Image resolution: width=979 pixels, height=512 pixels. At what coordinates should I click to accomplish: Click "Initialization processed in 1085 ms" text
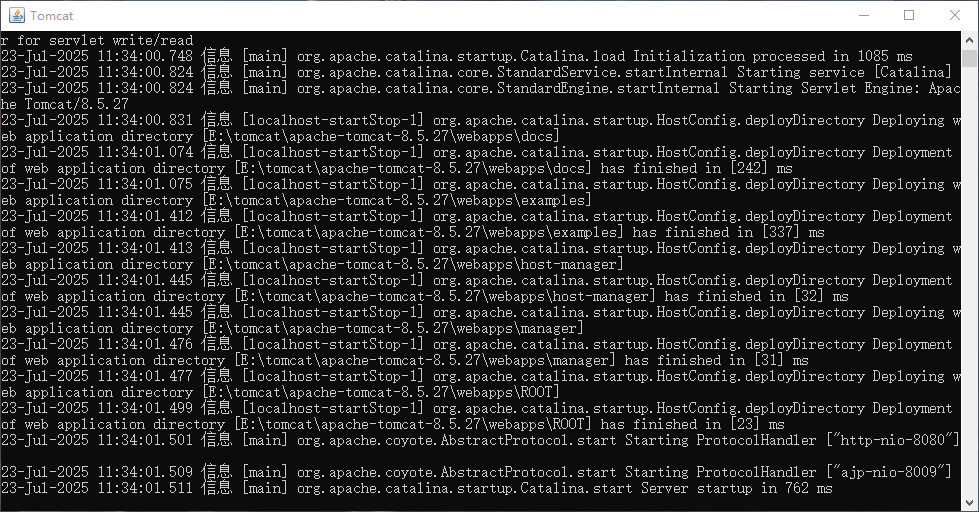pyautogui.click(x=773, y=56)
